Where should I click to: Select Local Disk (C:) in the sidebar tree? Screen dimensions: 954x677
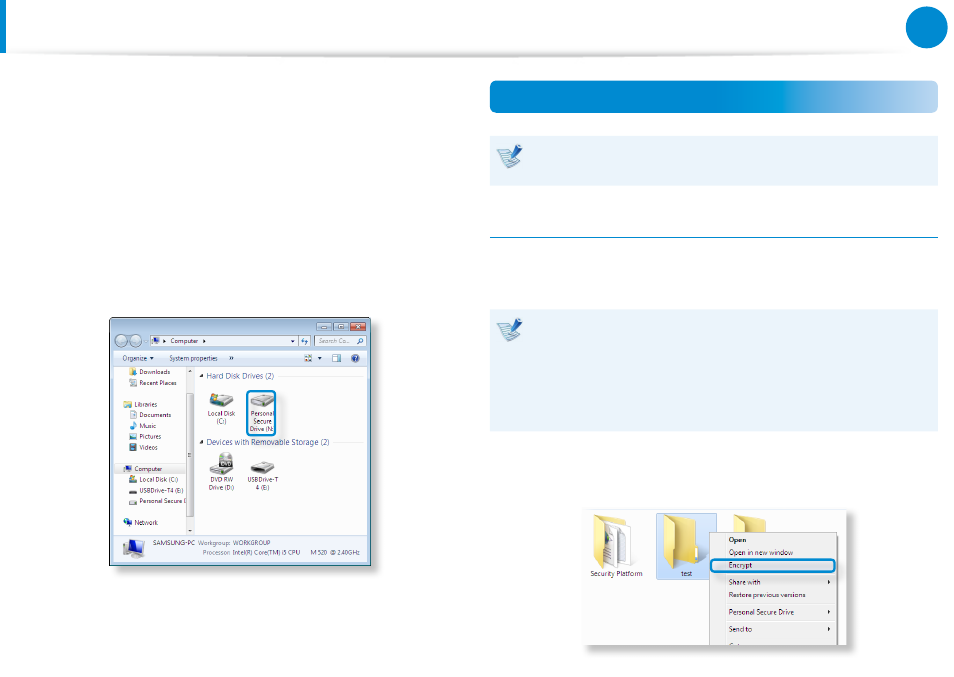point(154,480)
